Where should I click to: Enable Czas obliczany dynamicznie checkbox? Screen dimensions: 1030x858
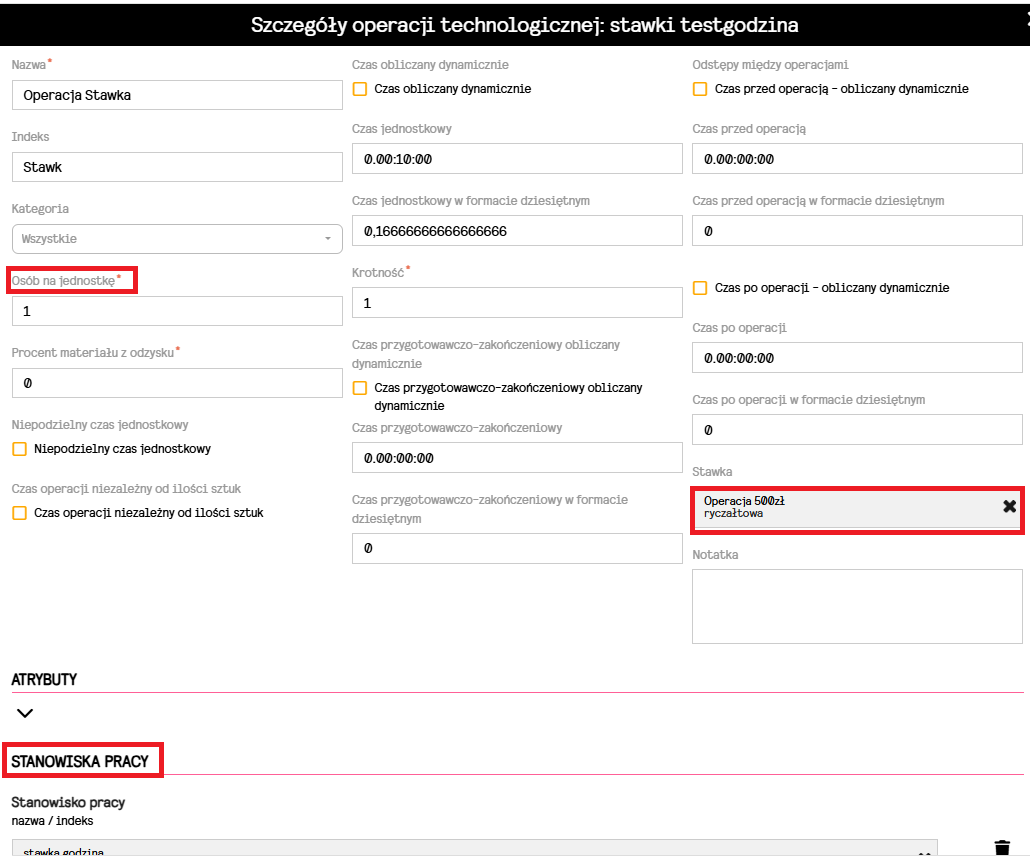360,89
